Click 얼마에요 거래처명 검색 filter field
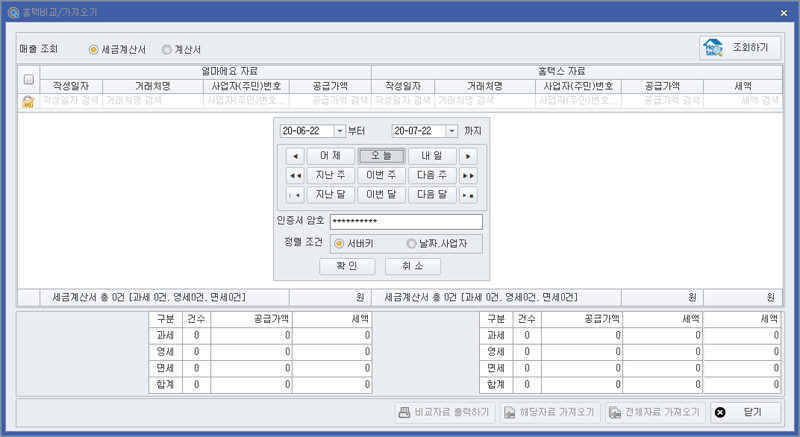Viewport: 800px width, 437px height. (x=153, y=100)
